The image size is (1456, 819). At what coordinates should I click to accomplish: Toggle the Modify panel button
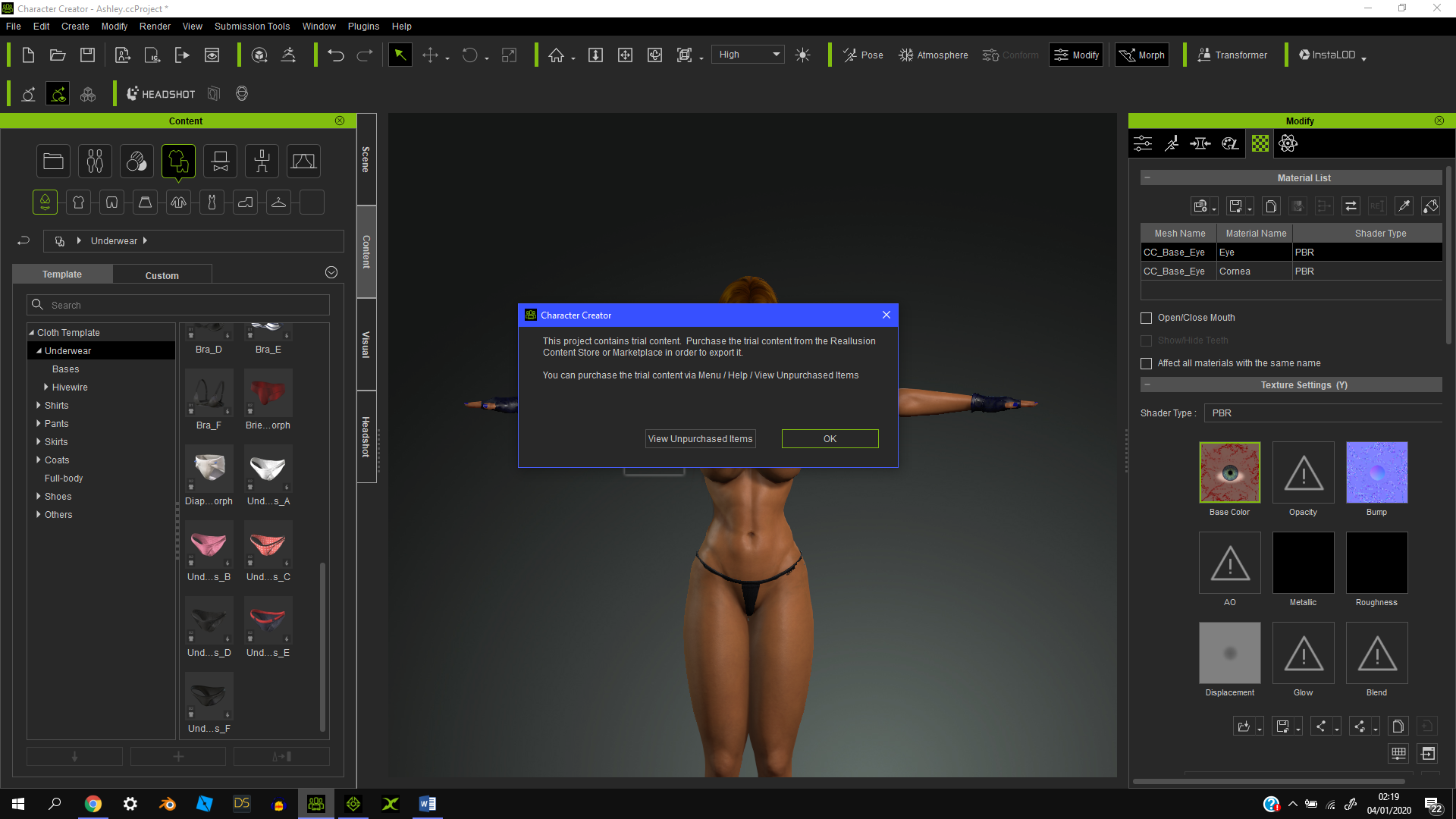pyautogui.click(x=1076, y=55)
